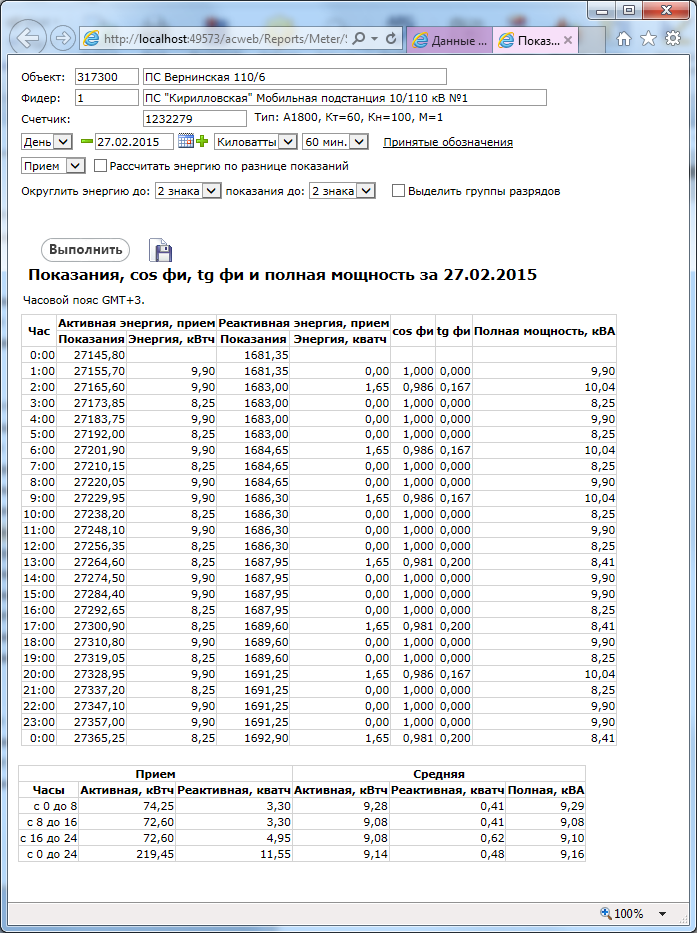Close the 'Показ...' tab
Screen dimensions: 697x933
point(568,40)
